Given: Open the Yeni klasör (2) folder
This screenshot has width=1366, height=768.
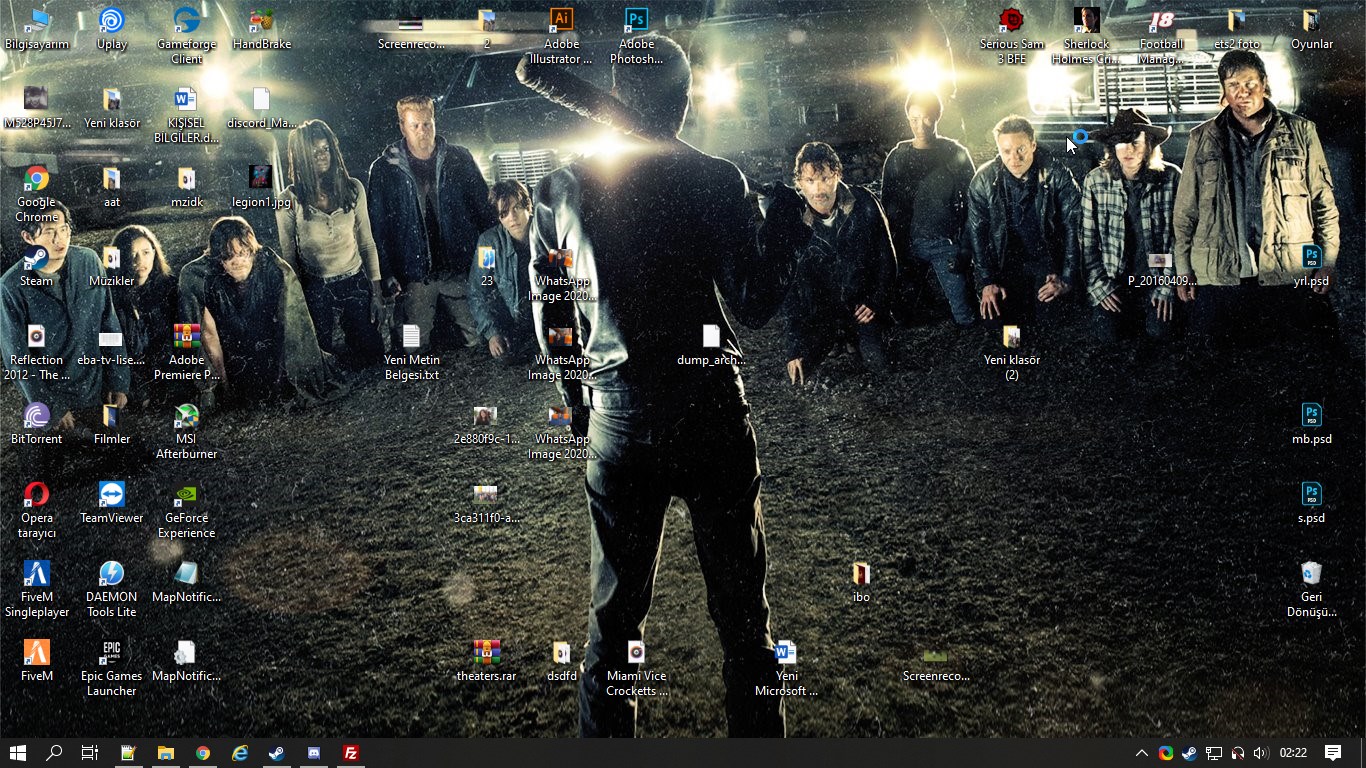Looking at the screenshot, I should click(1012, 352).
